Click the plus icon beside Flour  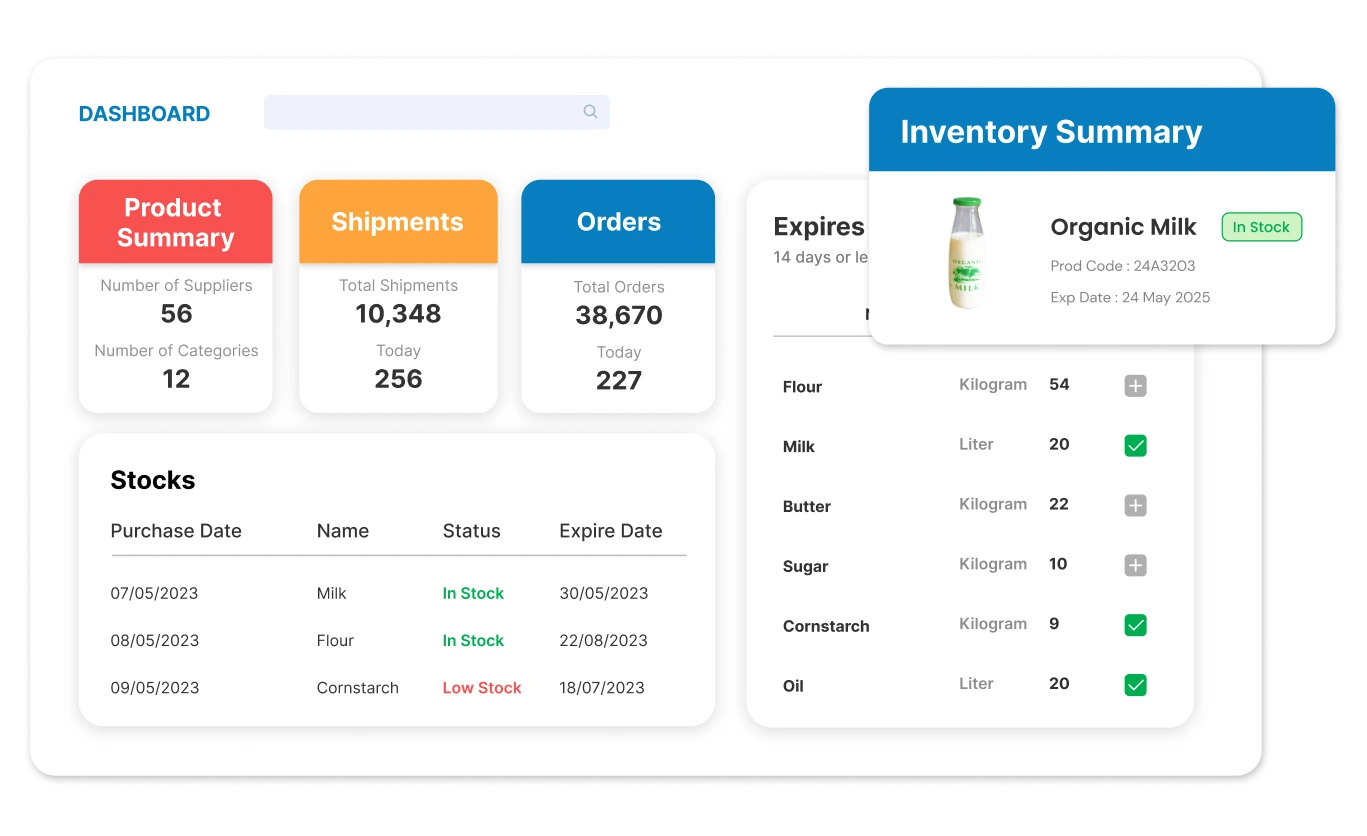coord(1135,386)
